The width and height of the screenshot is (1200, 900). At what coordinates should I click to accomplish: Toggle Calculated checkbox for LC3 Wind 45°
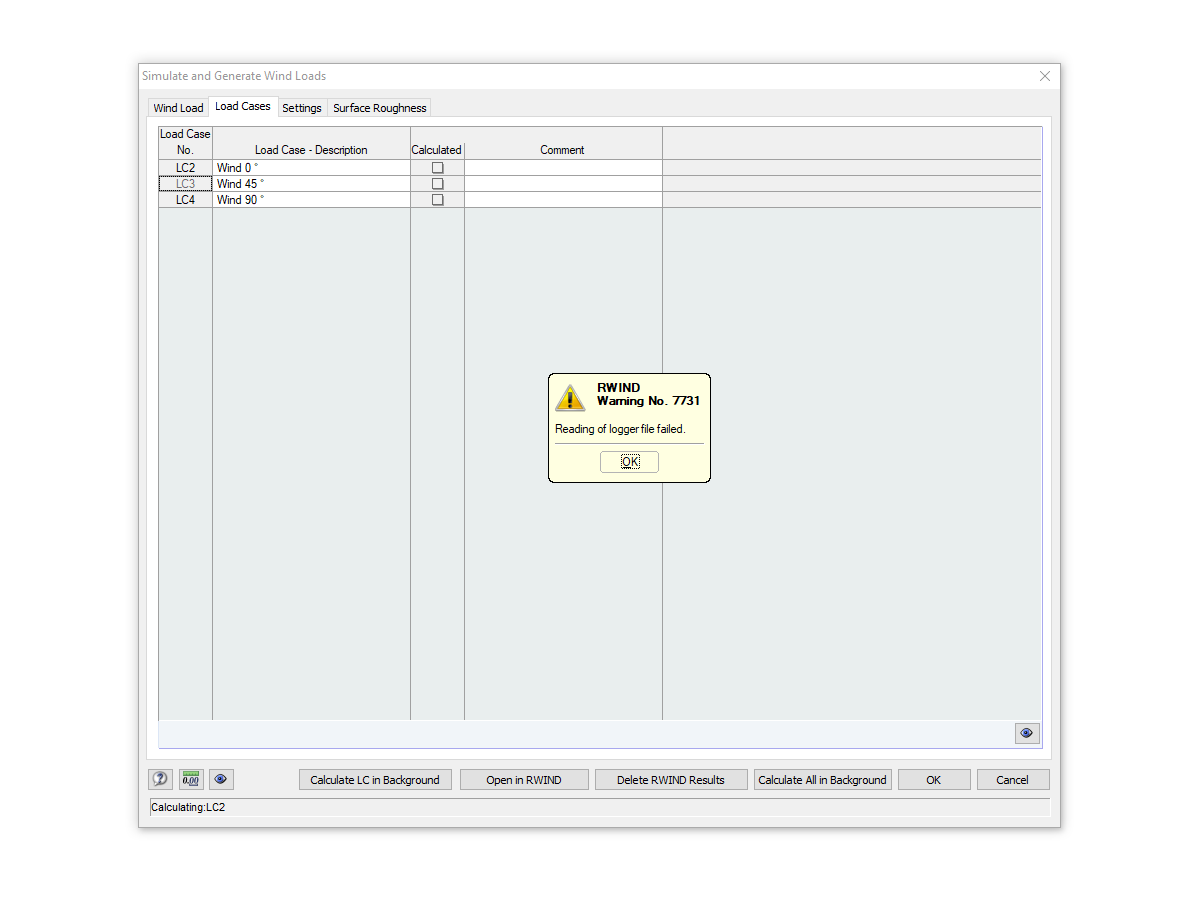pyautogui.click(x=437, y=184)
